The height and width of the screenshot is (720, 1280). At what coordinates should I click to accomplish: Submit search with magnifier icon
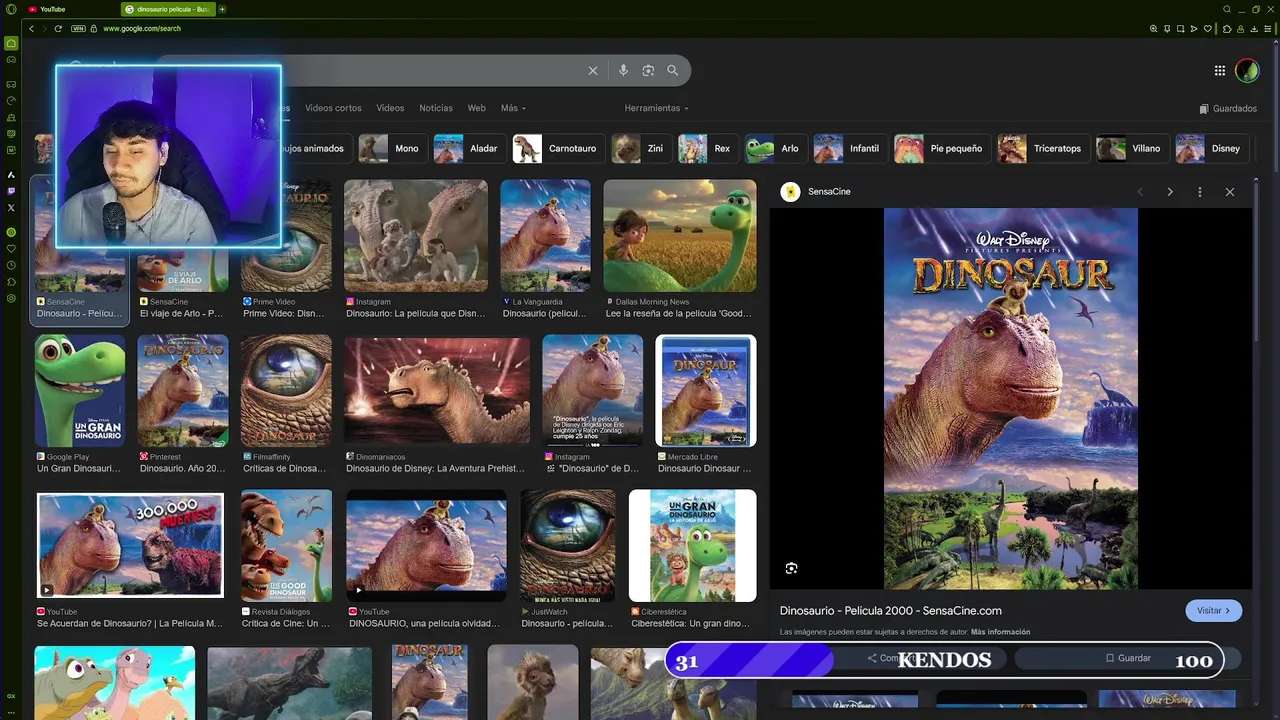click(x=673, y=70)
